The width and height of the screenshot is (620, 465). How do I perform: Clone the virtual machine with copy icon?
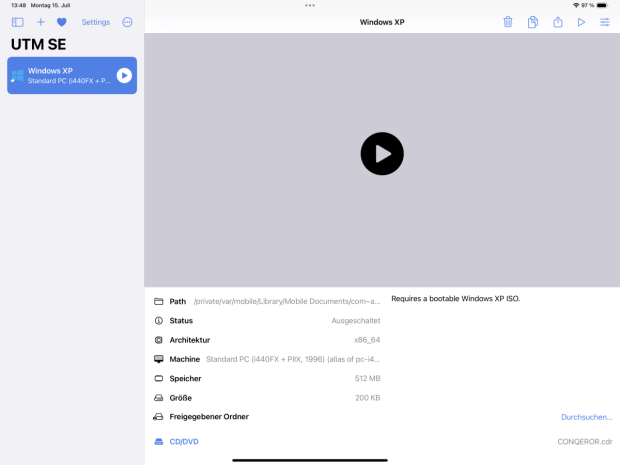(x=533, y=22)
